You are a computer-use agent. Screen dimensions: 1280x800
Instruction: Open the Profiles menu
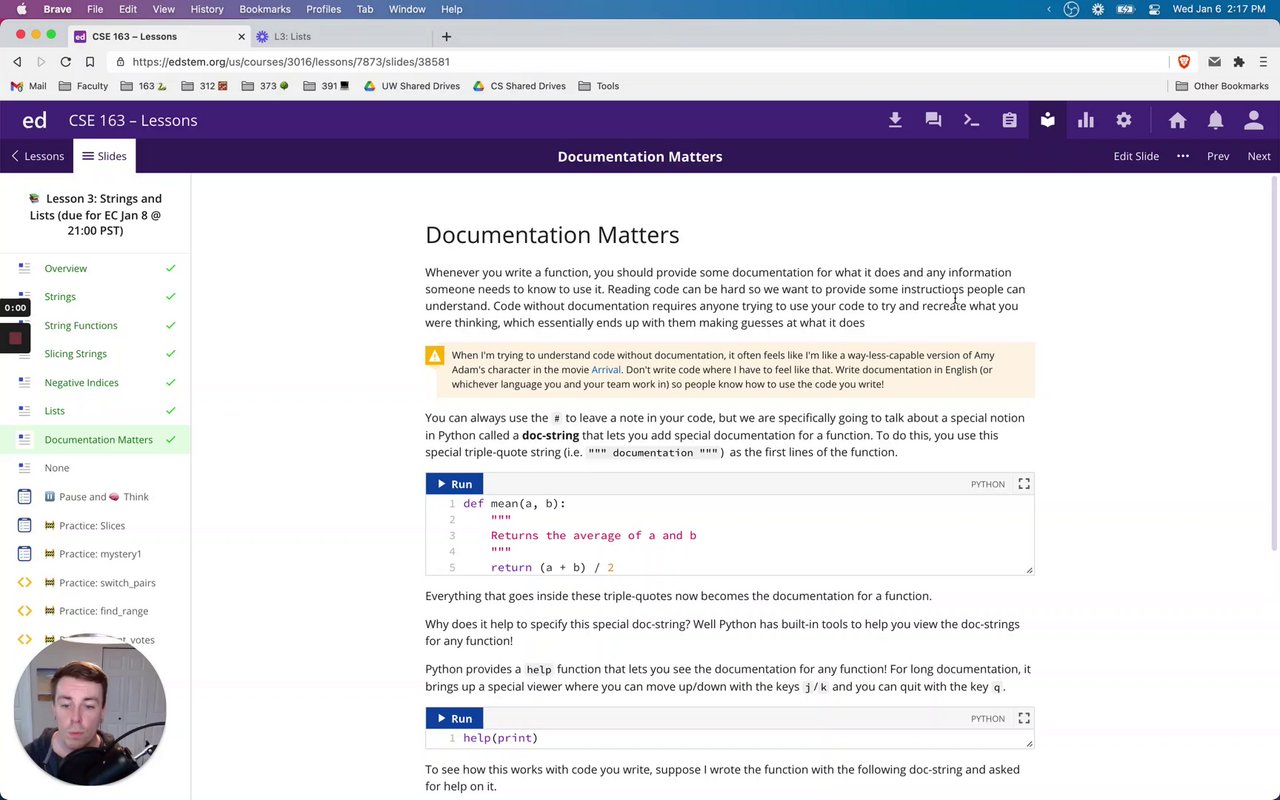323,9
